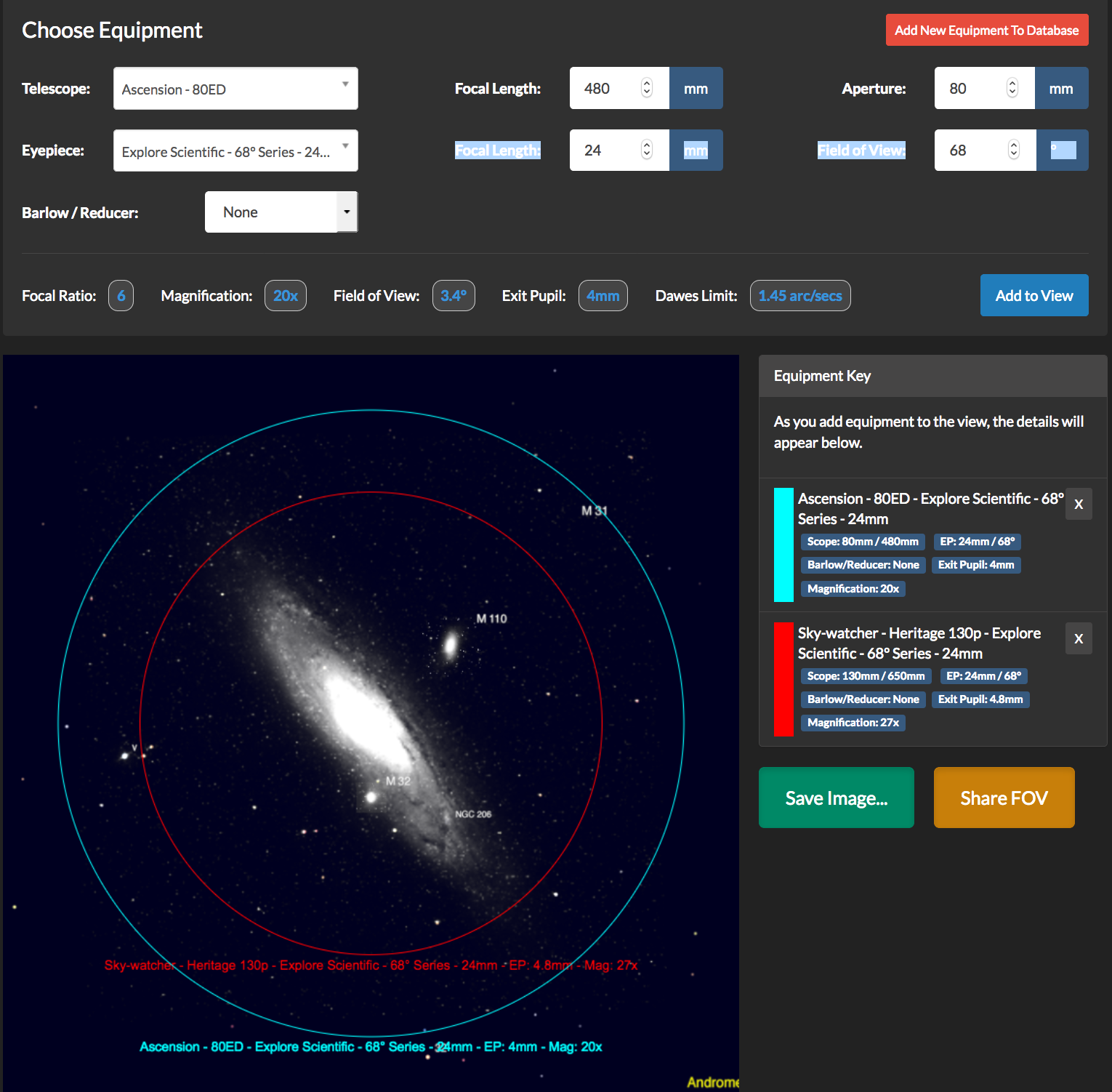1112x1092 pixels.
Task: Click the Share FOV button
Action: click(1004, 798)
